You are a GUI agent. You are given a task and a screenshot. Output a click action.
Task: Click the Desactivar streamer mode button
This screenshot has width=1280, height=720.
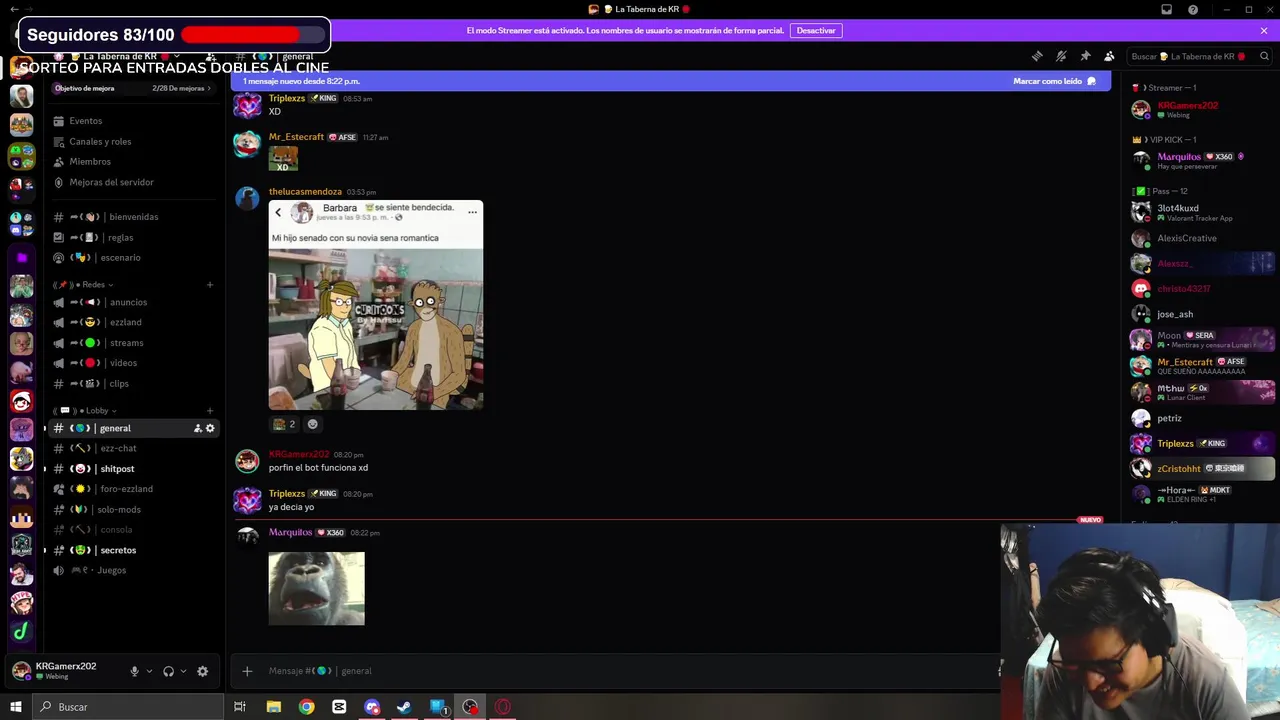point(816,30)
